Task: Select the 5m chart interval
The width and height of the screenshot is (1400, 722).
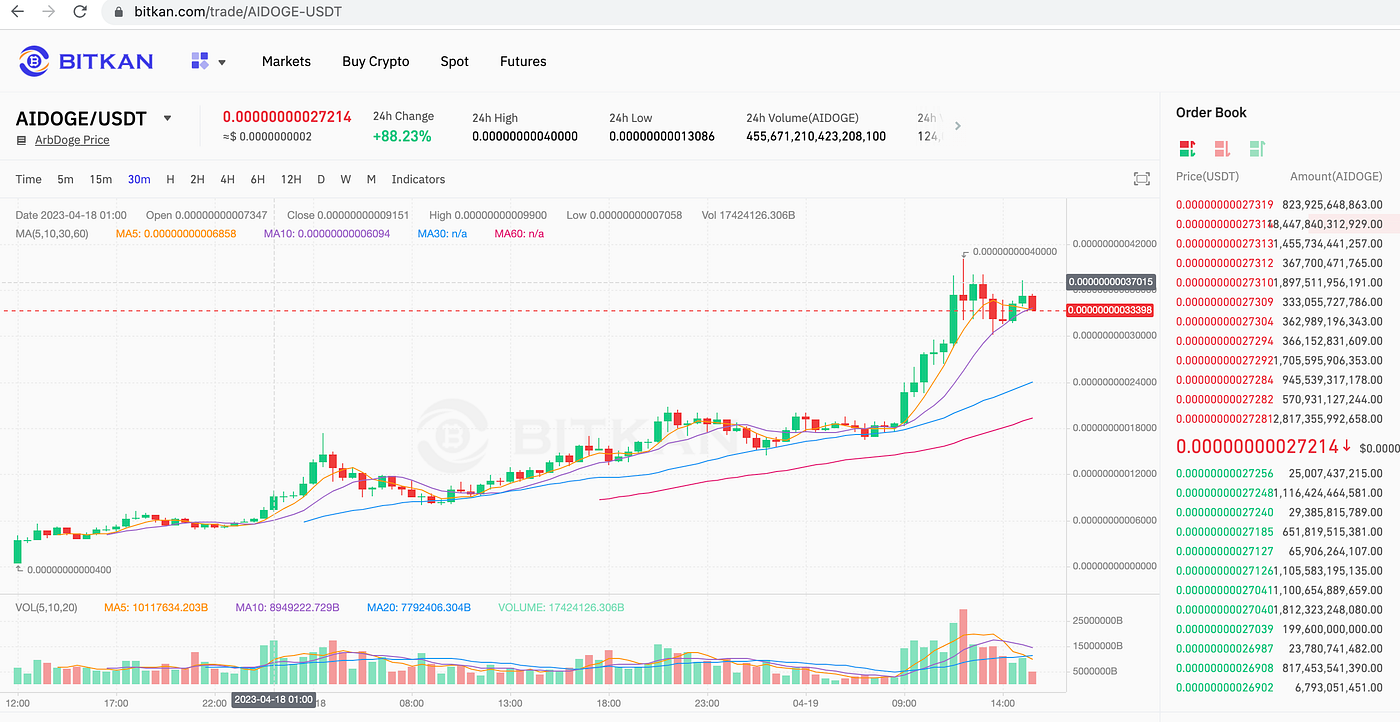Action: [x=65, y=179]
